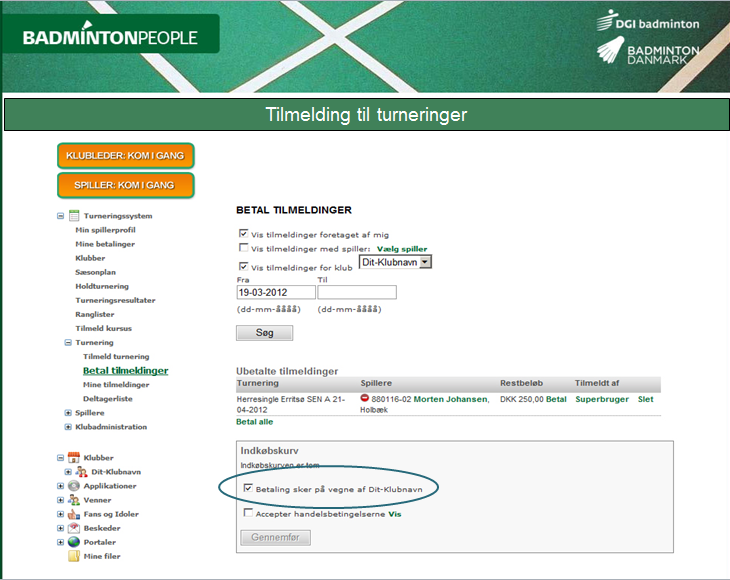
Task: Click the Turneringssystem calendar icon
Action: click(x=74, y=216)
